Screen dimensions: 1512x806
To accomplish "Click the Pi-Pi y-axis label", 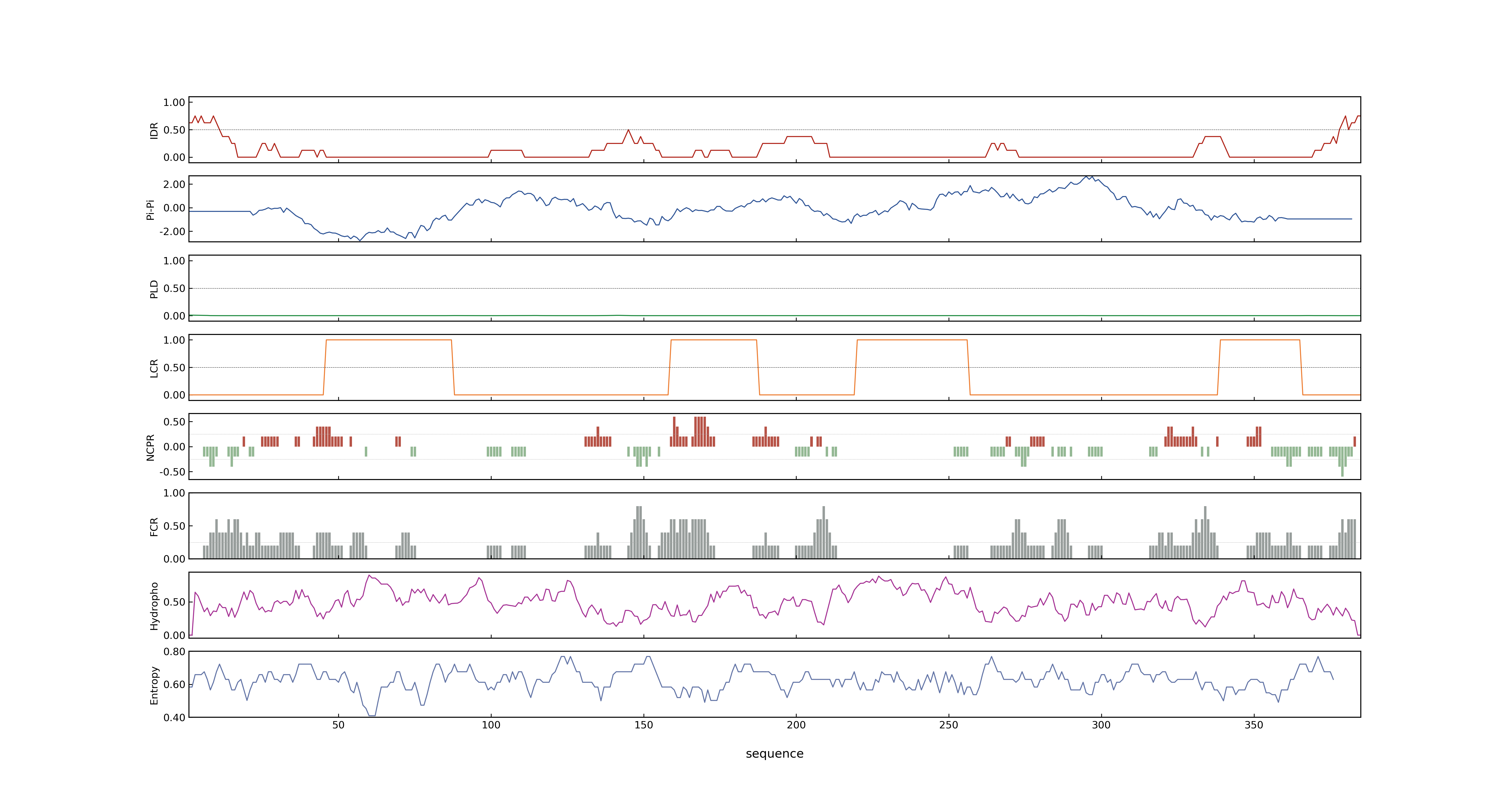I will click(x=150, y=209).
